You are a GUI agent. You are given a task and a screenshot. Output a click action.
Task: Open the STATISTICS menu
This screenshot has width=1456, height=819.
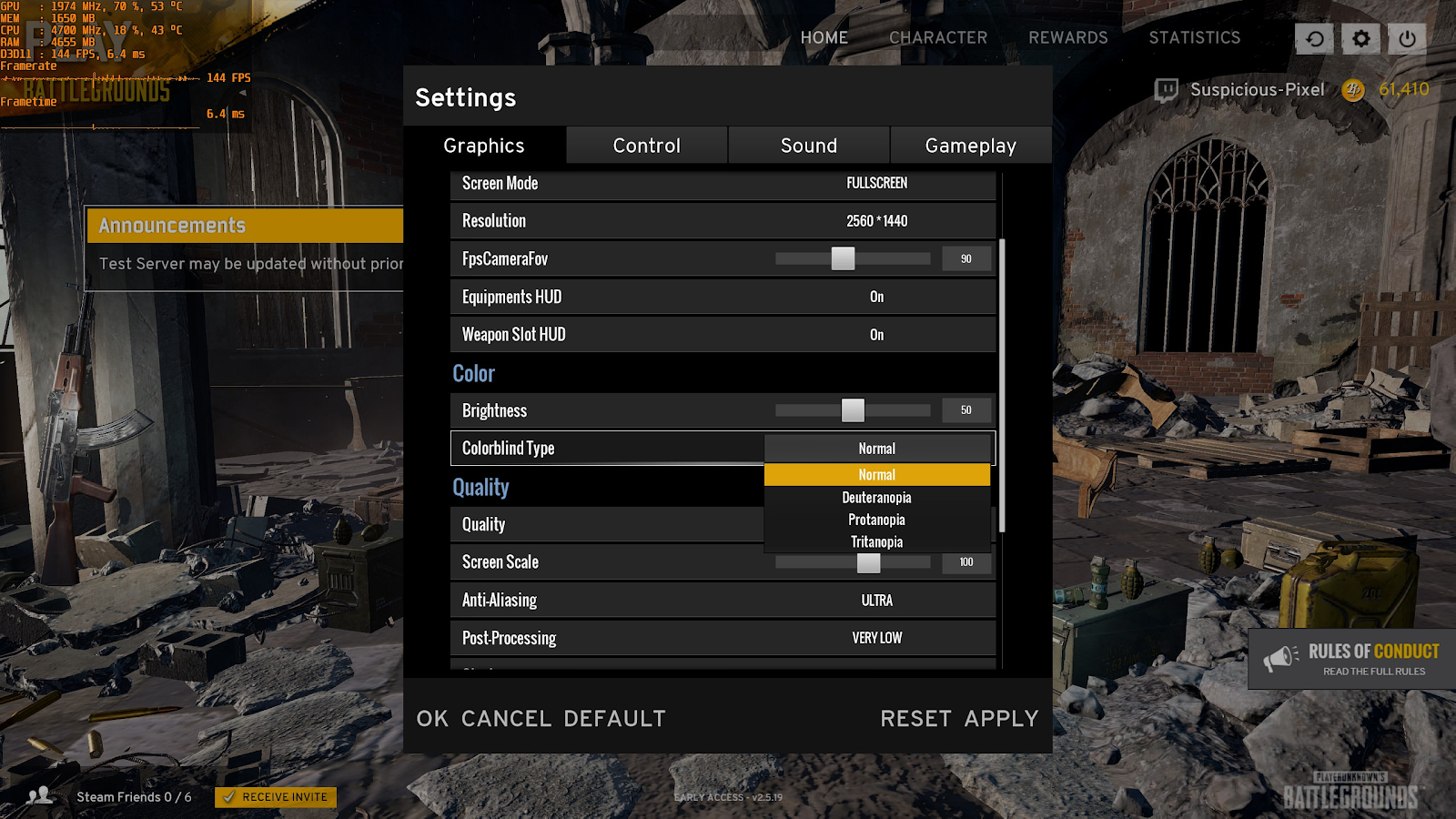pos(1195,37)
